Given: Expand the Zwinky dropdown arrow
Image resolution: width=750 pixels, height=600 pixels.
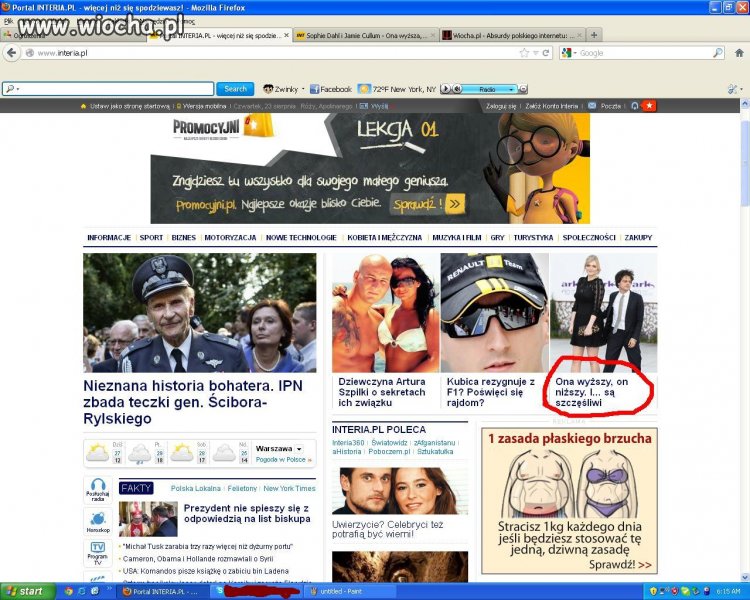Looking at the screenshot, I should (x=303, y=89).
